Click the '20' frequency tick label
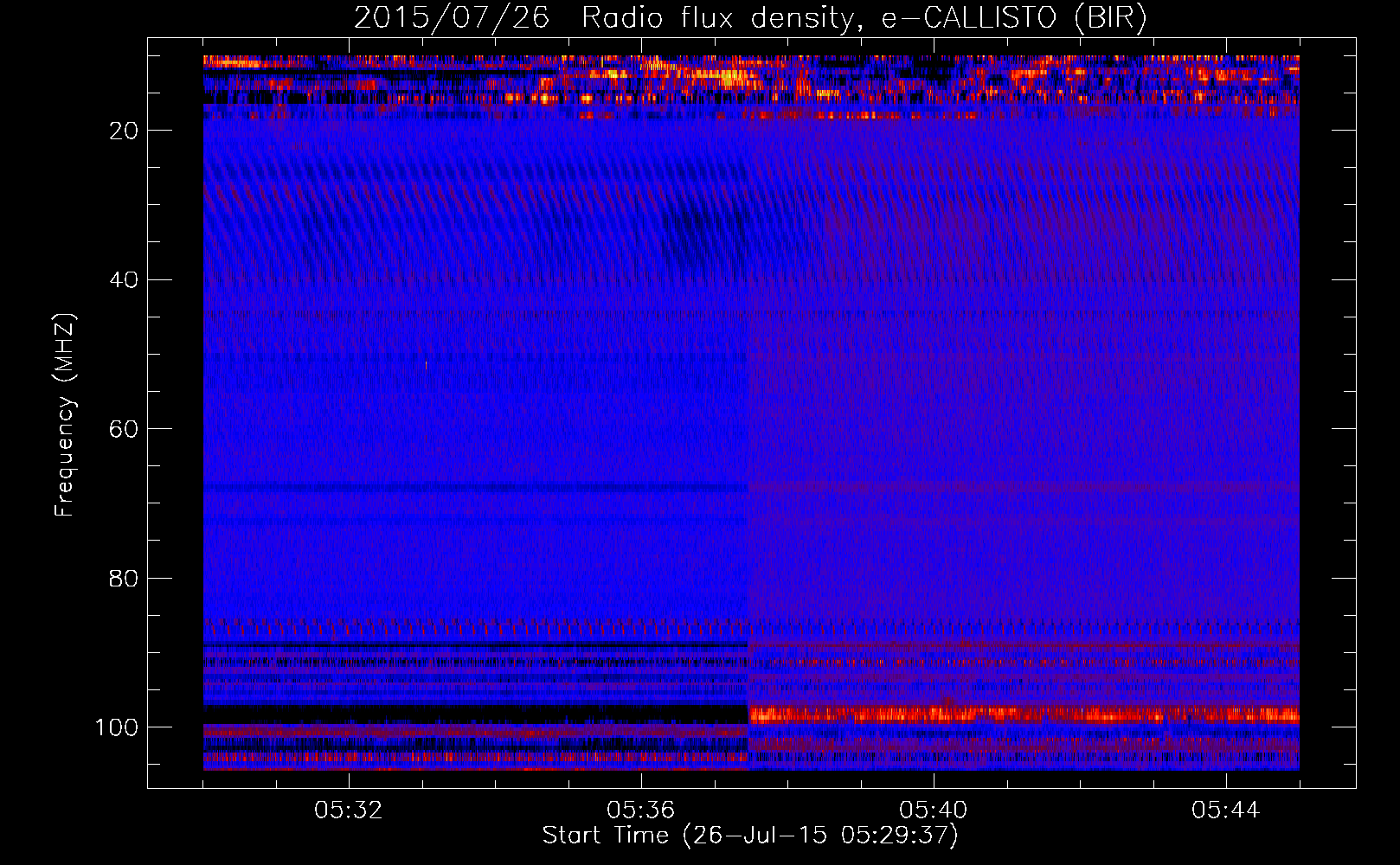The width and height of the screenshot is (1400, 865). tap(125, 131)
